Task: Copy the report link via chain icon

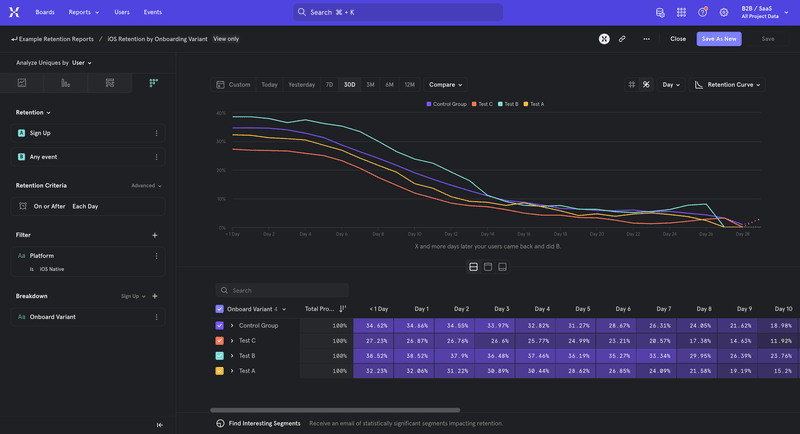Action: coord(622,38)
